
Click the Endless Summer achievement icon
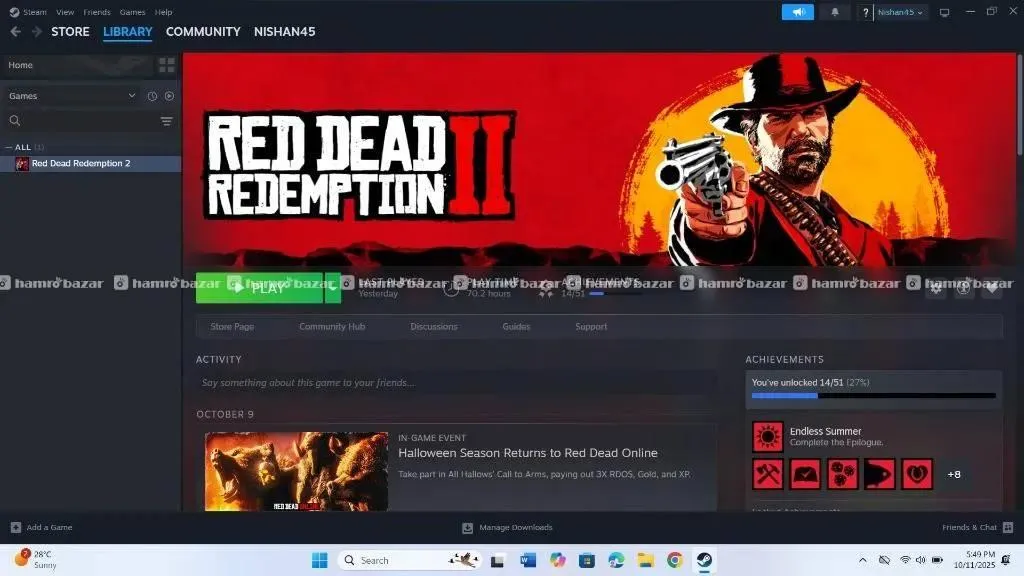(768, 437)
